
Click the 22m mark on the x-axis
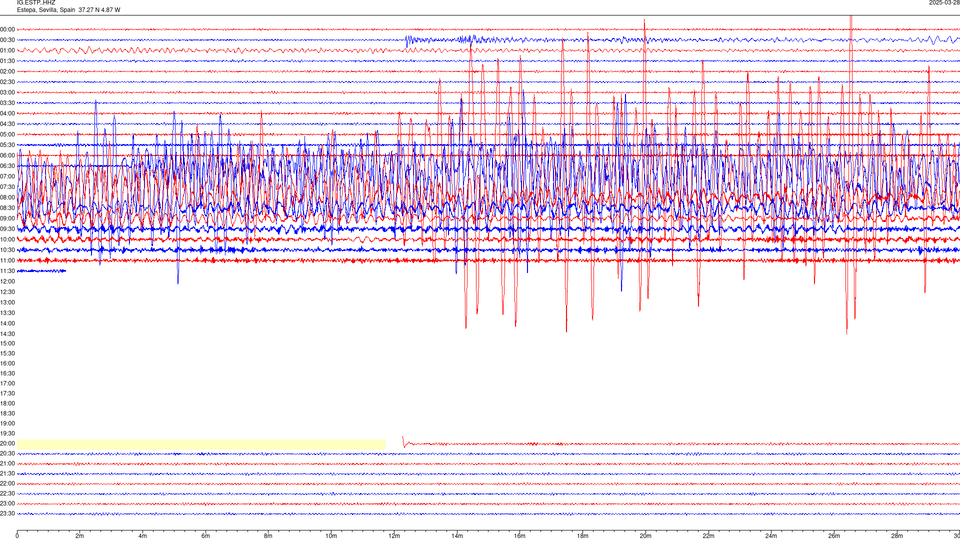pyautogui.click(x=708, y=536)
